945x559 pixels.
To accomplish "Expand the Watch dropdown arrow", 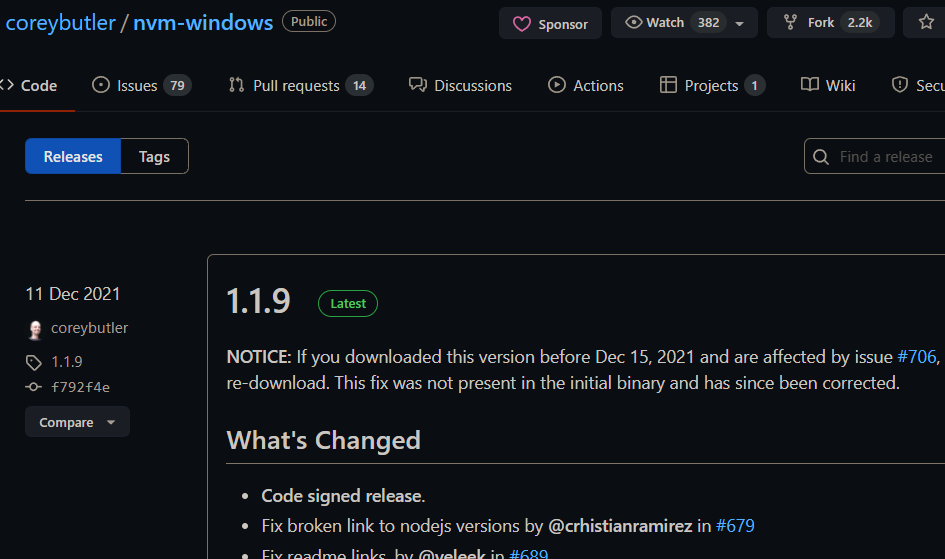I will click(739, 23).
